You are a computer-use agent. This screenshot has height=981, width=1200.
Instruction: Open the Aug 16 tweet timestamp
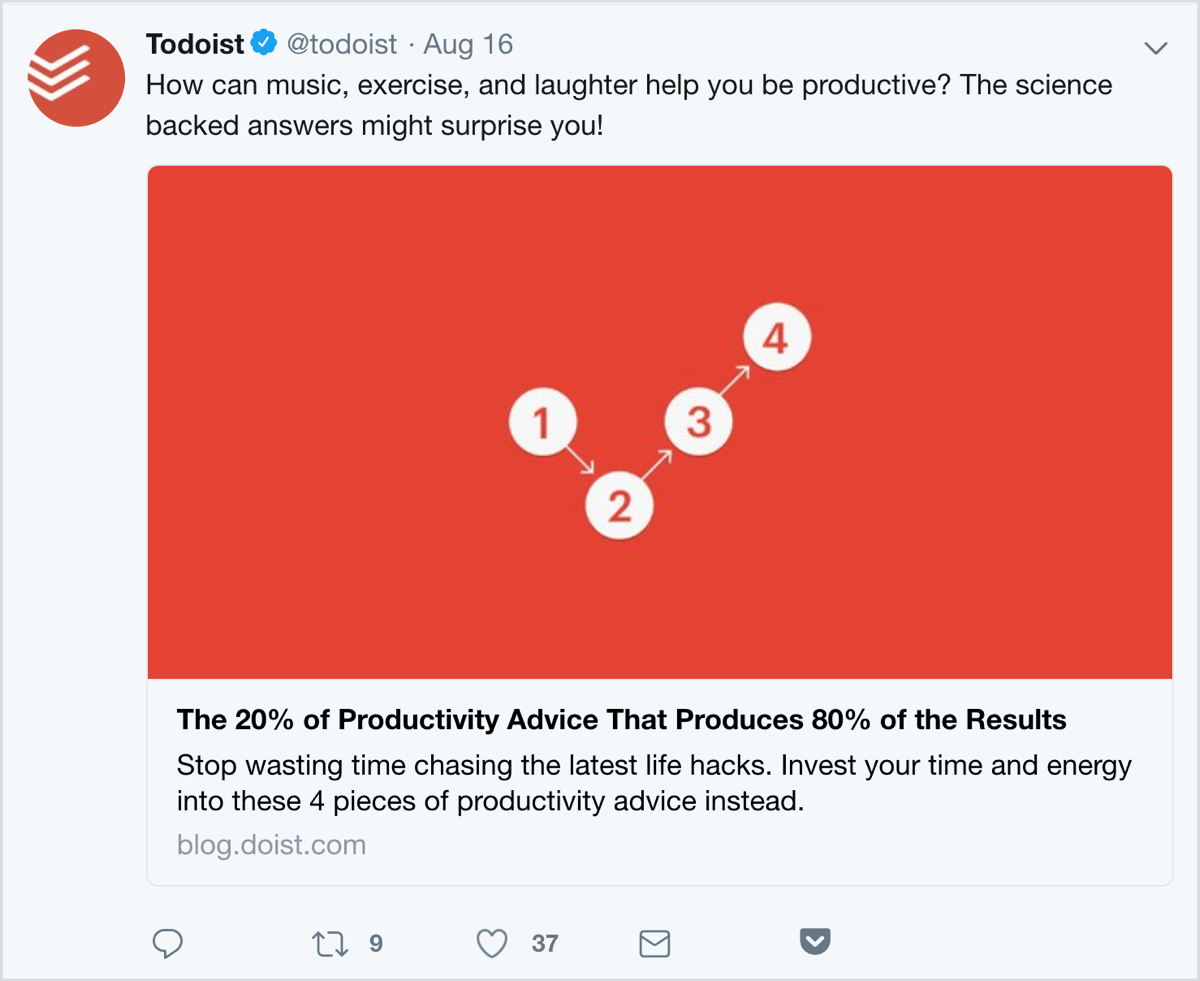point(468,45)
